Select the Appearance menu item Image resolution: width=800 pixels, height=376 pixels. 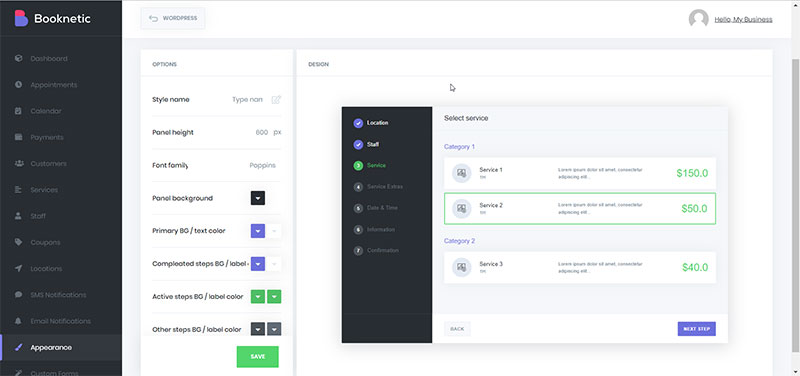point(61,347)
